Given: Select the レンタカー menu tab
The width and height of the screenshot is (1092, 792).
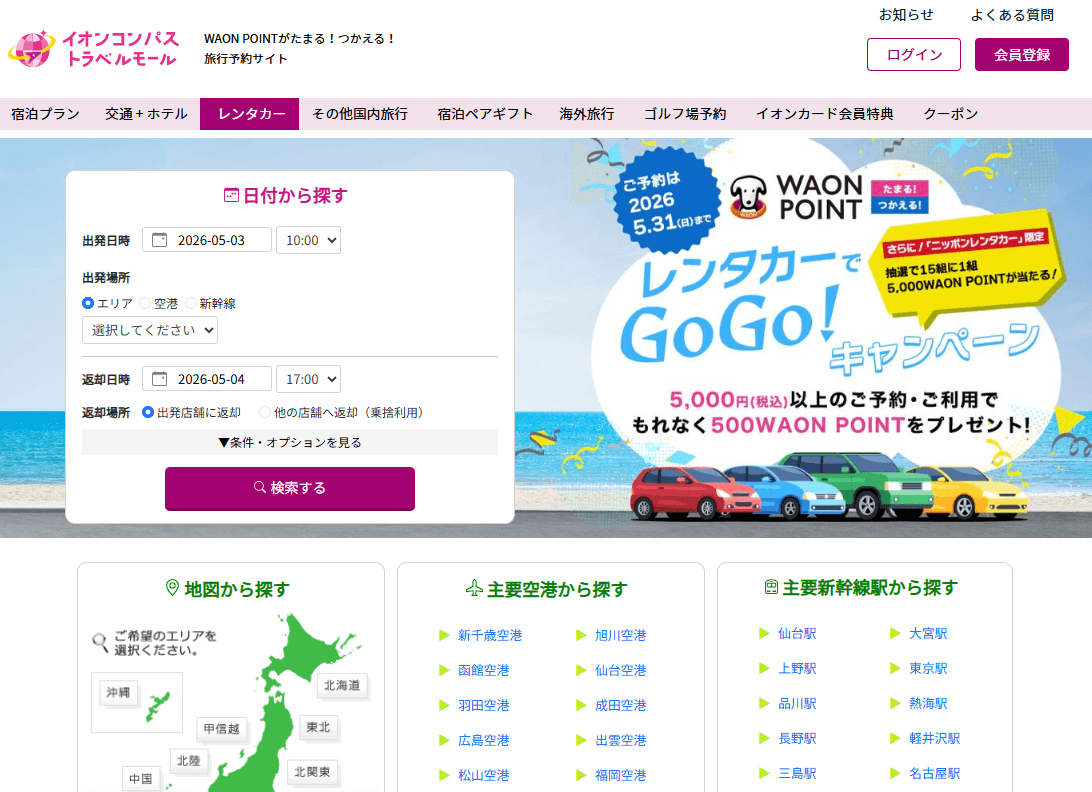Looking at the screenshot, I should 249,114.
